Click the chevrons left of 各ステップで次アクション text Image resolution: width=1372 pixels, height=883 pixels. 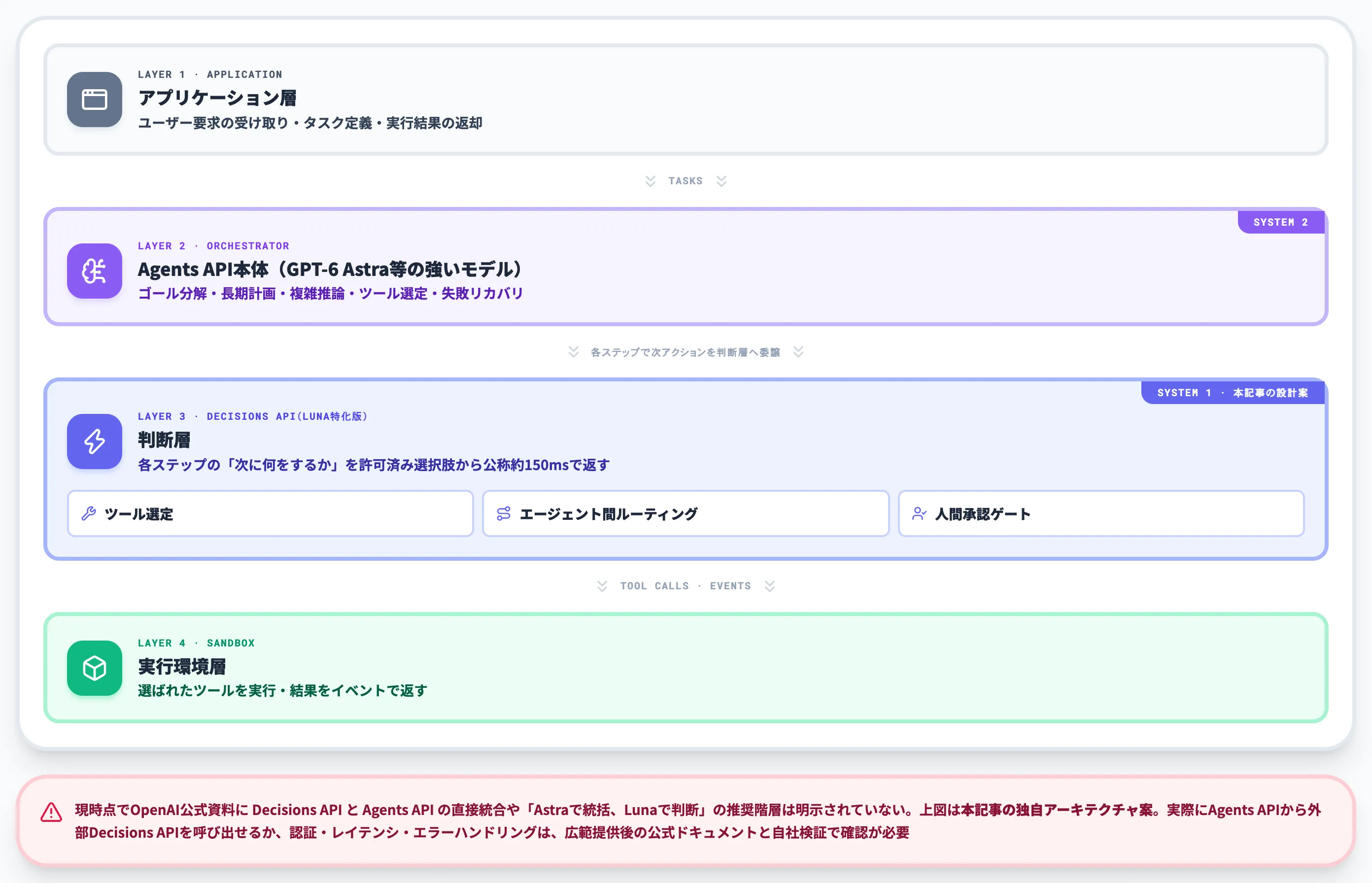pos(573,352)
